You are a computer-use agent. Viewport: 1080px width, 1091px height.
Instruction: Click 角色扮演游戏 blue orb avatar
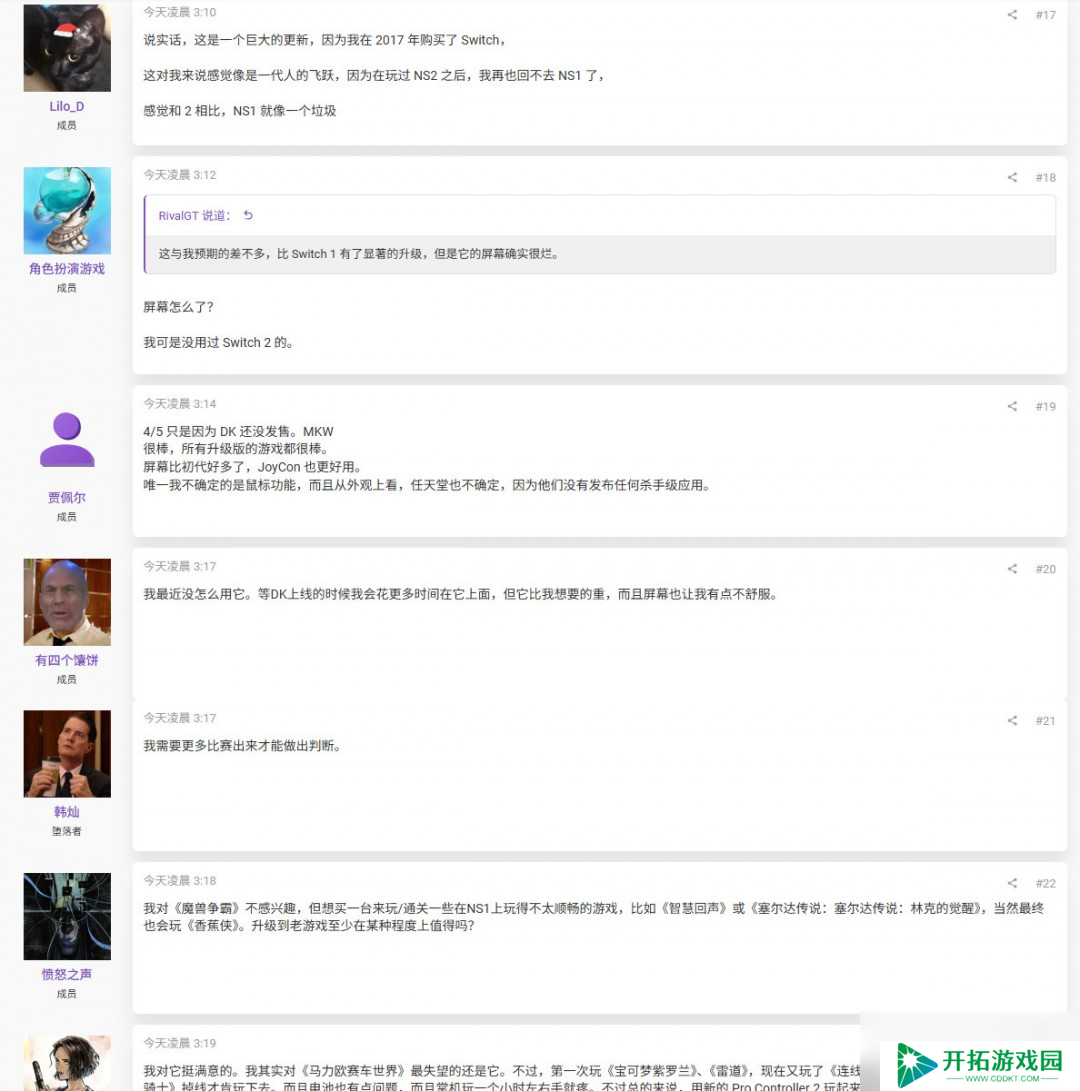67,211
